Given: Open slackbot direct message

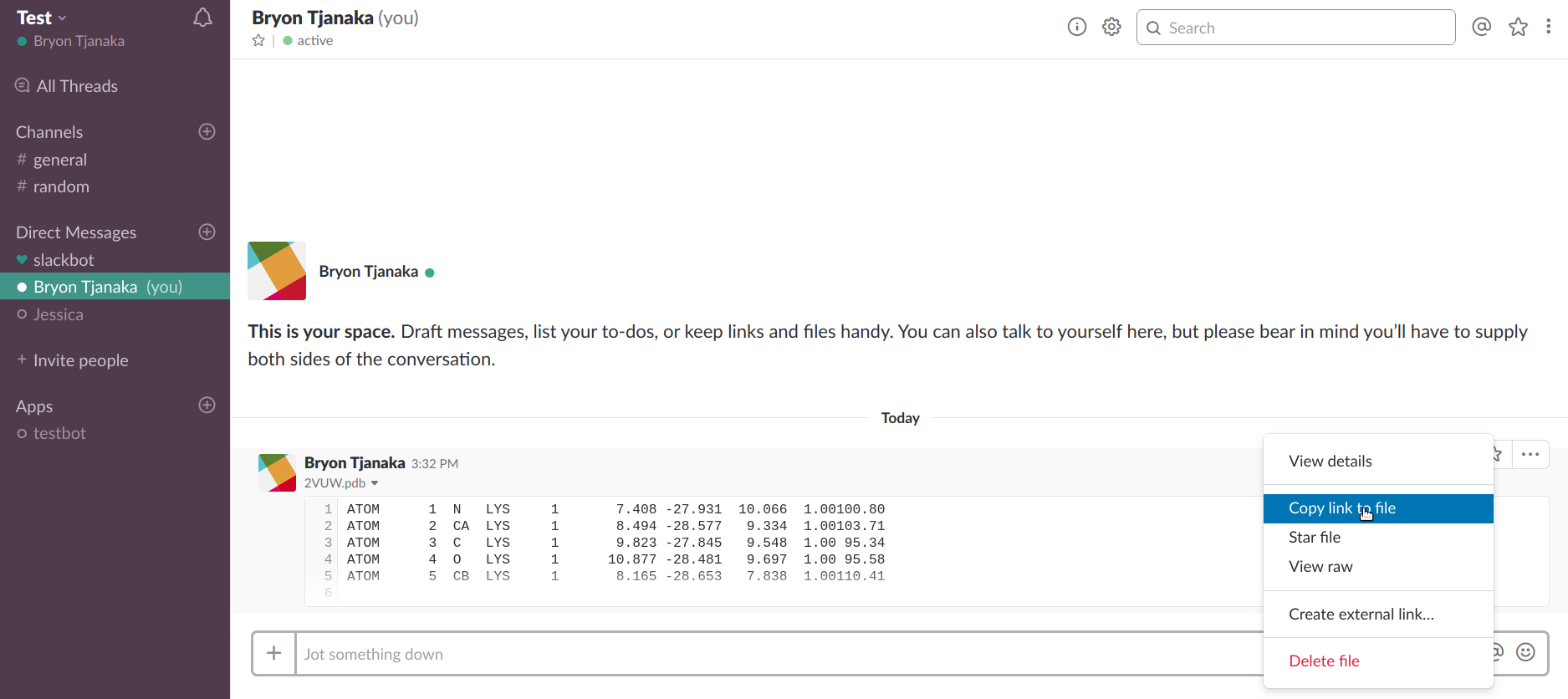Looking at the screenshot, I should pyautogui.click(x=64, y=260).
